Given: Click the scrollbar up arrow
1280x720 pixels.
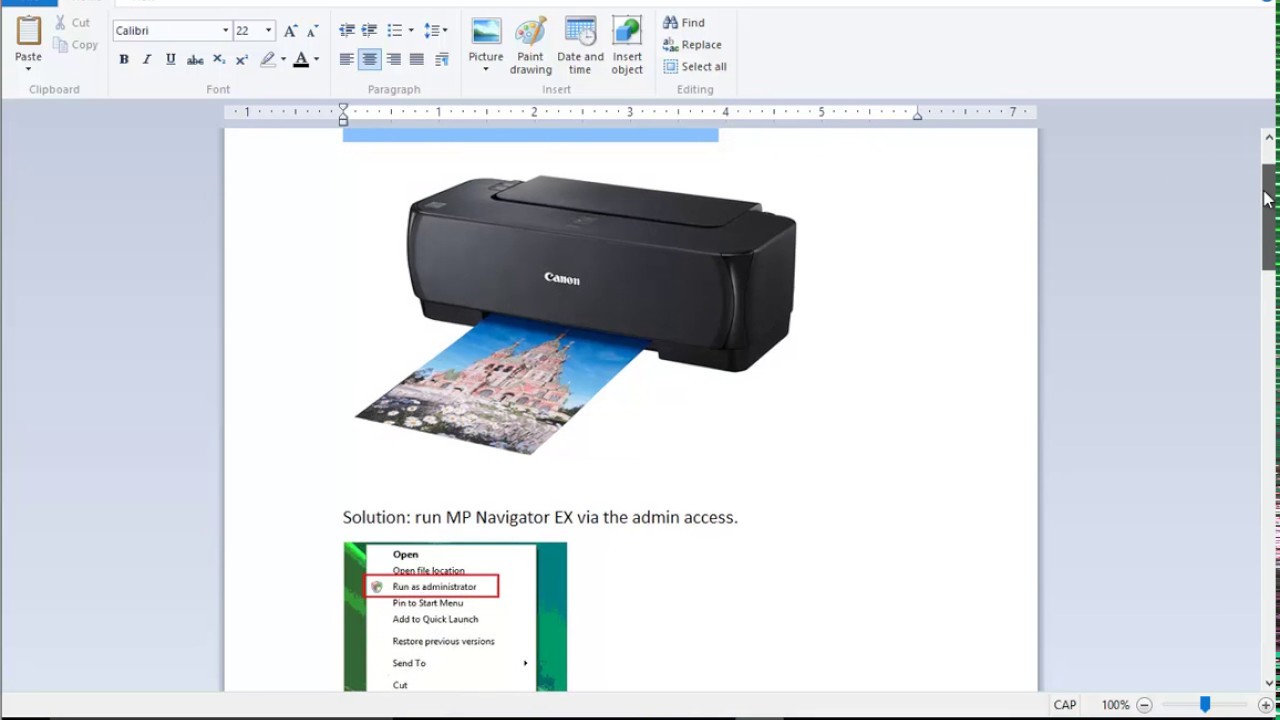Looking at the screenshot, I should [1269, 138].
